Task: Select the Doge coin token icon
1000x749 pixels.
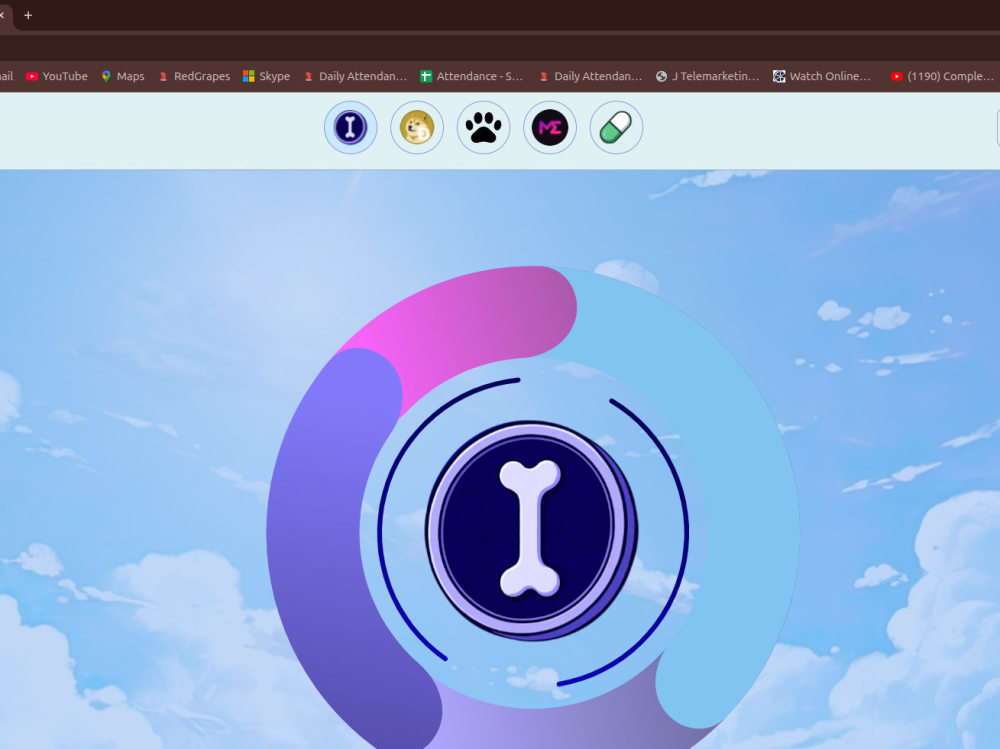Action: tap(417, 128)
